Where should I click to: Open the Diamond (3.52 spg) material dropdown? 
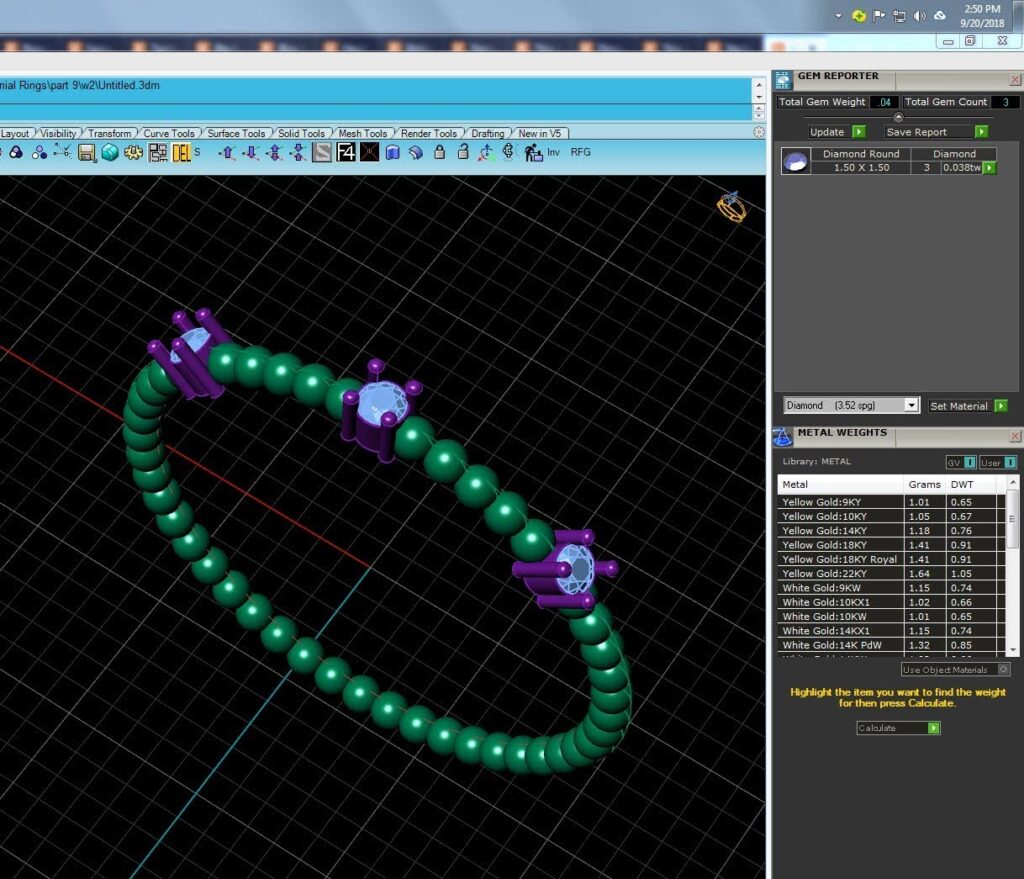pyautogui.click(x=851, y=406)
